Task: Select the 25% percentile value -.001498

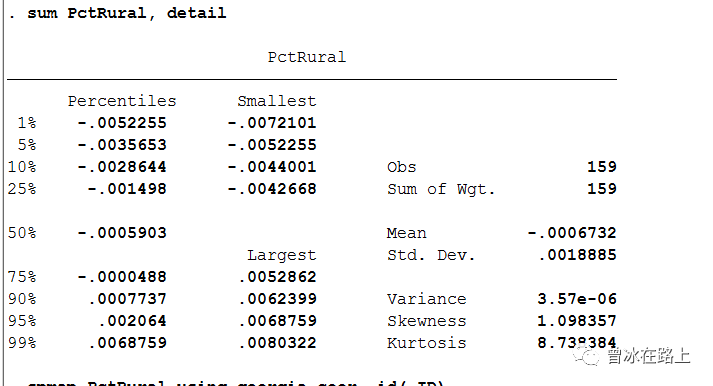Action: [127, 189]
